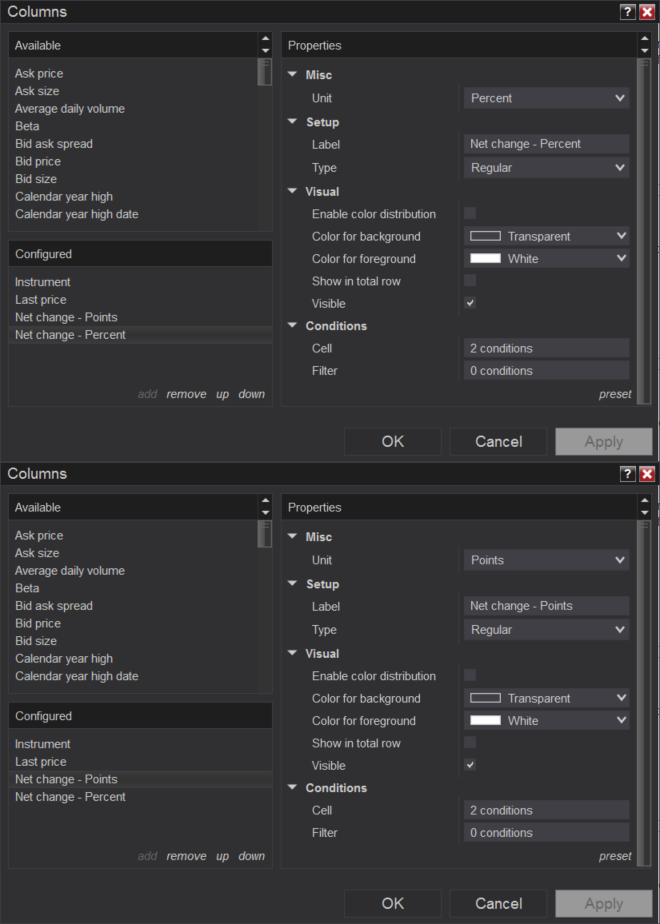Check Show in total row in the upper dialog
Viewport: 660px width, 924px height.
[470, 281]
